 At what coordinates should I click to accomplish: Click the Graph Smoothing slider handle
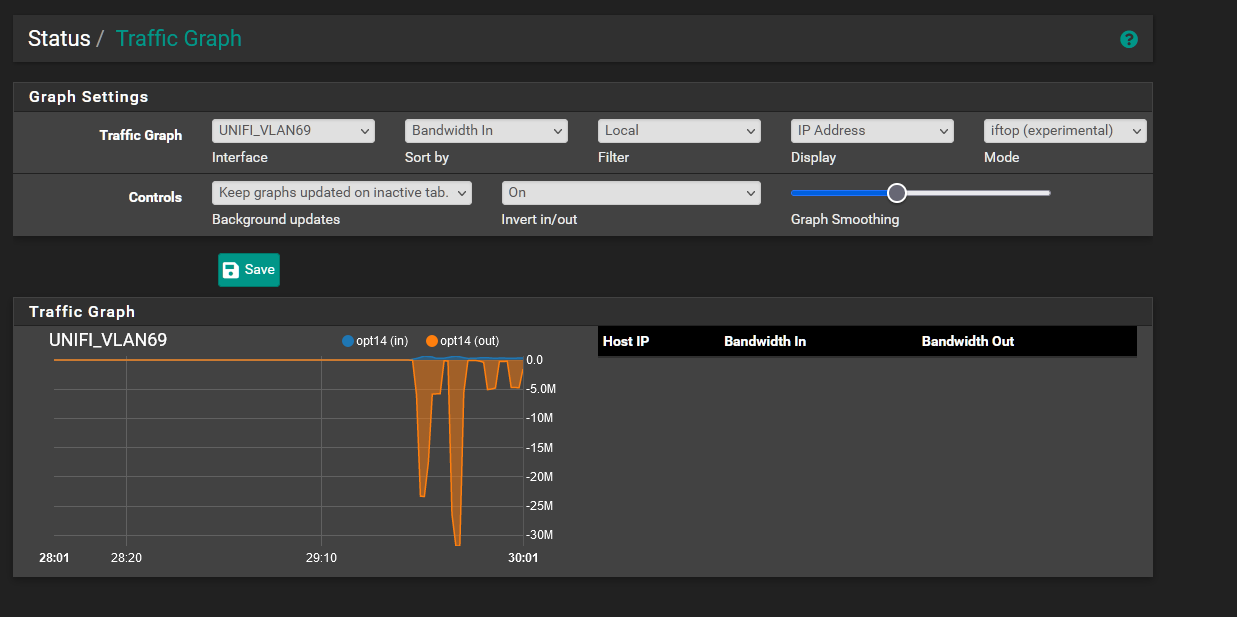click(897, 193)
